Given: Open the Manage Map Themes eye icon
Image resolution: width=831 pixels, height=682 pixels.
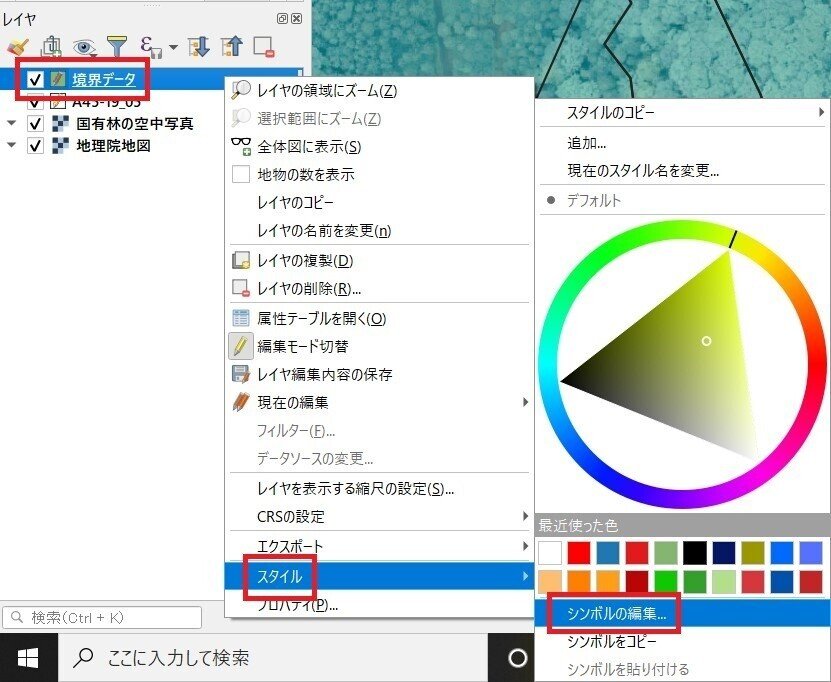Looking at the screenshot, I should click(x=83, y=46).
